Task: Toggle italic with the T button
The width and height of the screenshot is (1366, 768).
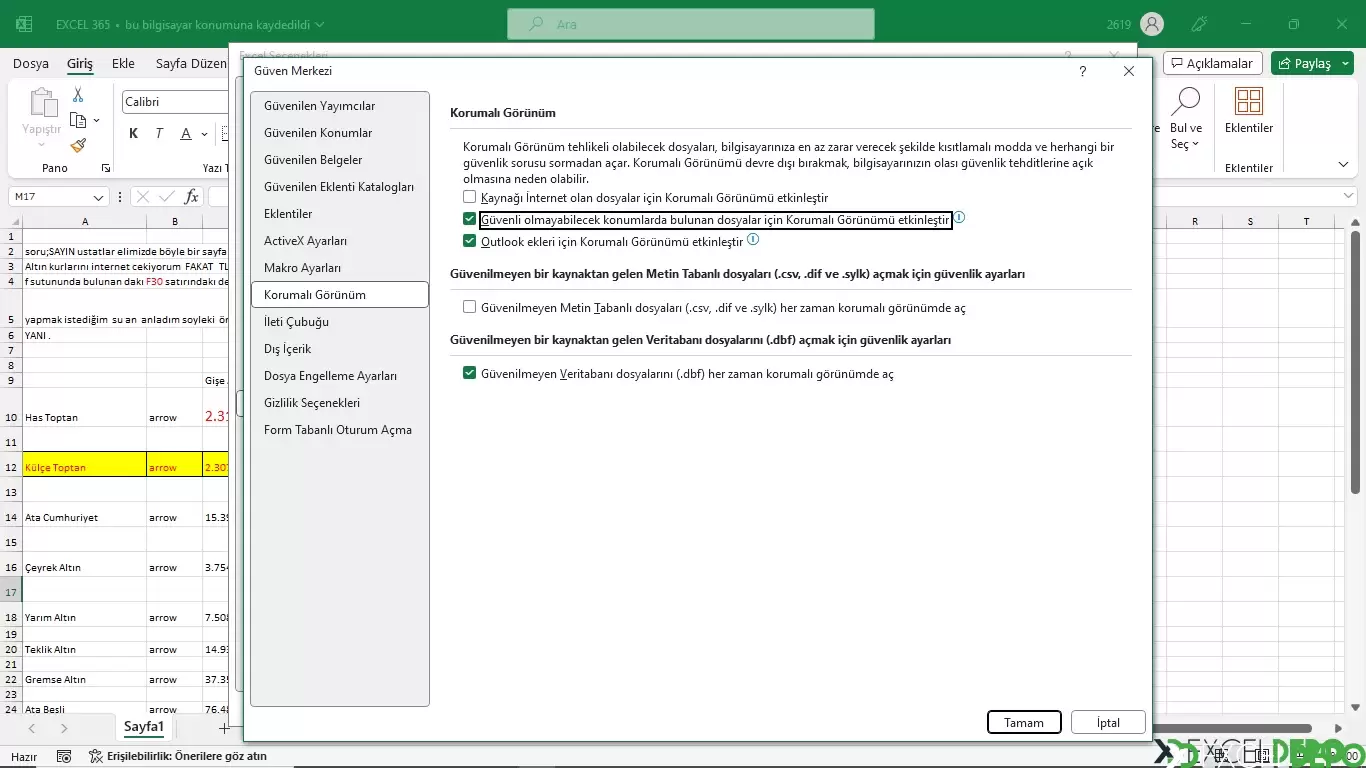Action: click(x=159, y=134)
